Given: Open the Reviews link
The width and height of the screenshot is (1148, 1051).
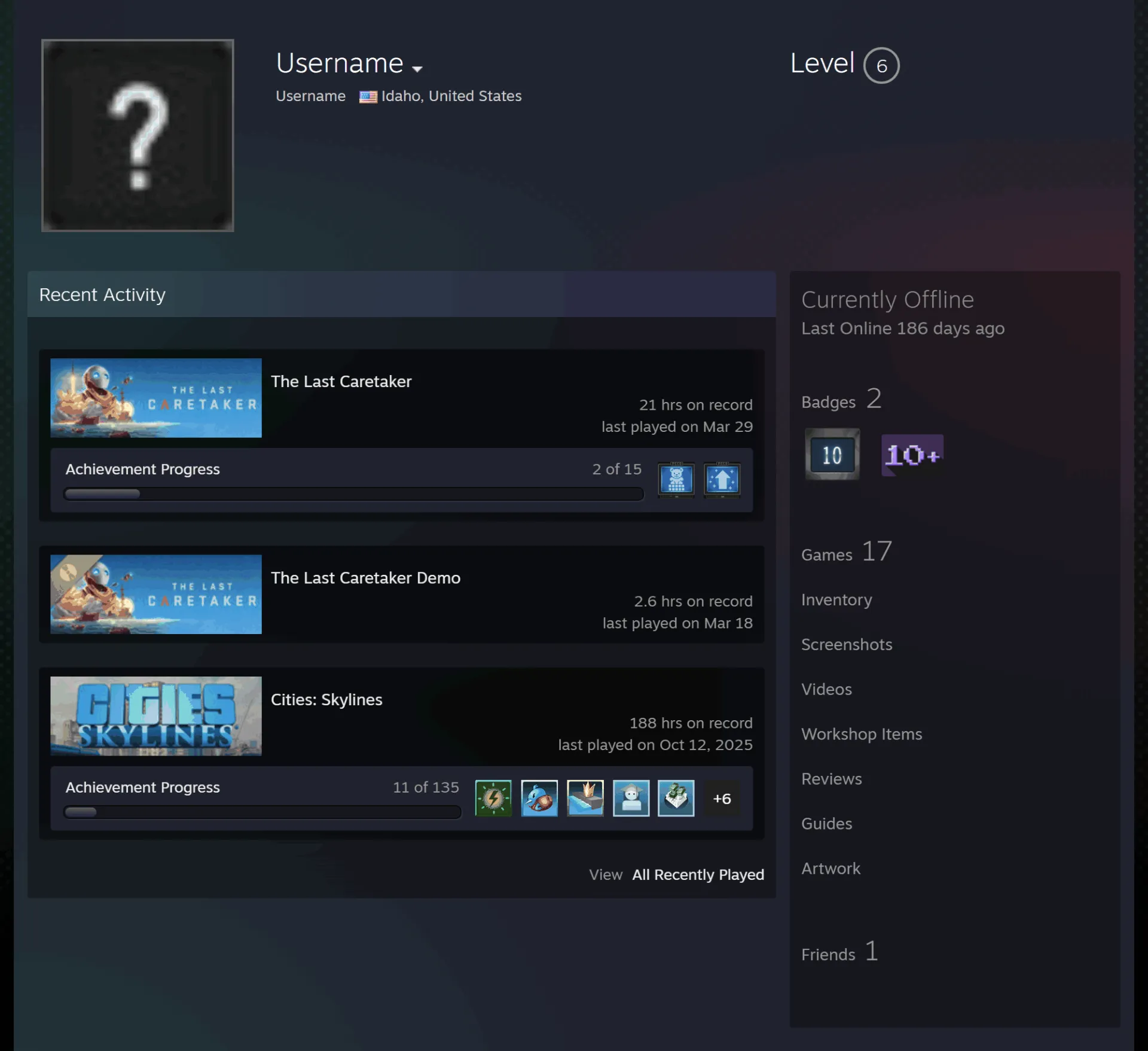Looking at the screenshot, I should coord(832,779).
